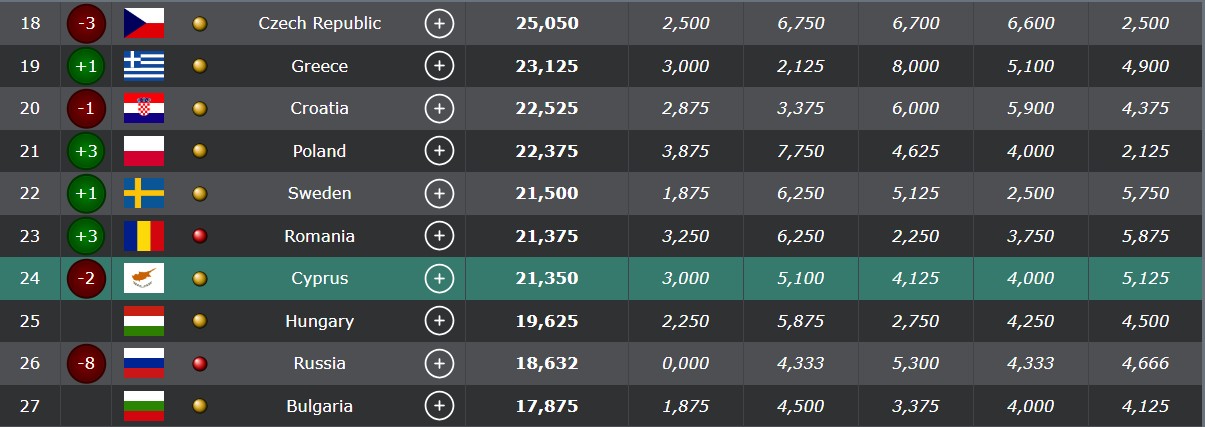Click Croatia's total coefficient 22,525
This screenshot has width=1205, height=427.
pyautogui.click(x=547, y=108)
